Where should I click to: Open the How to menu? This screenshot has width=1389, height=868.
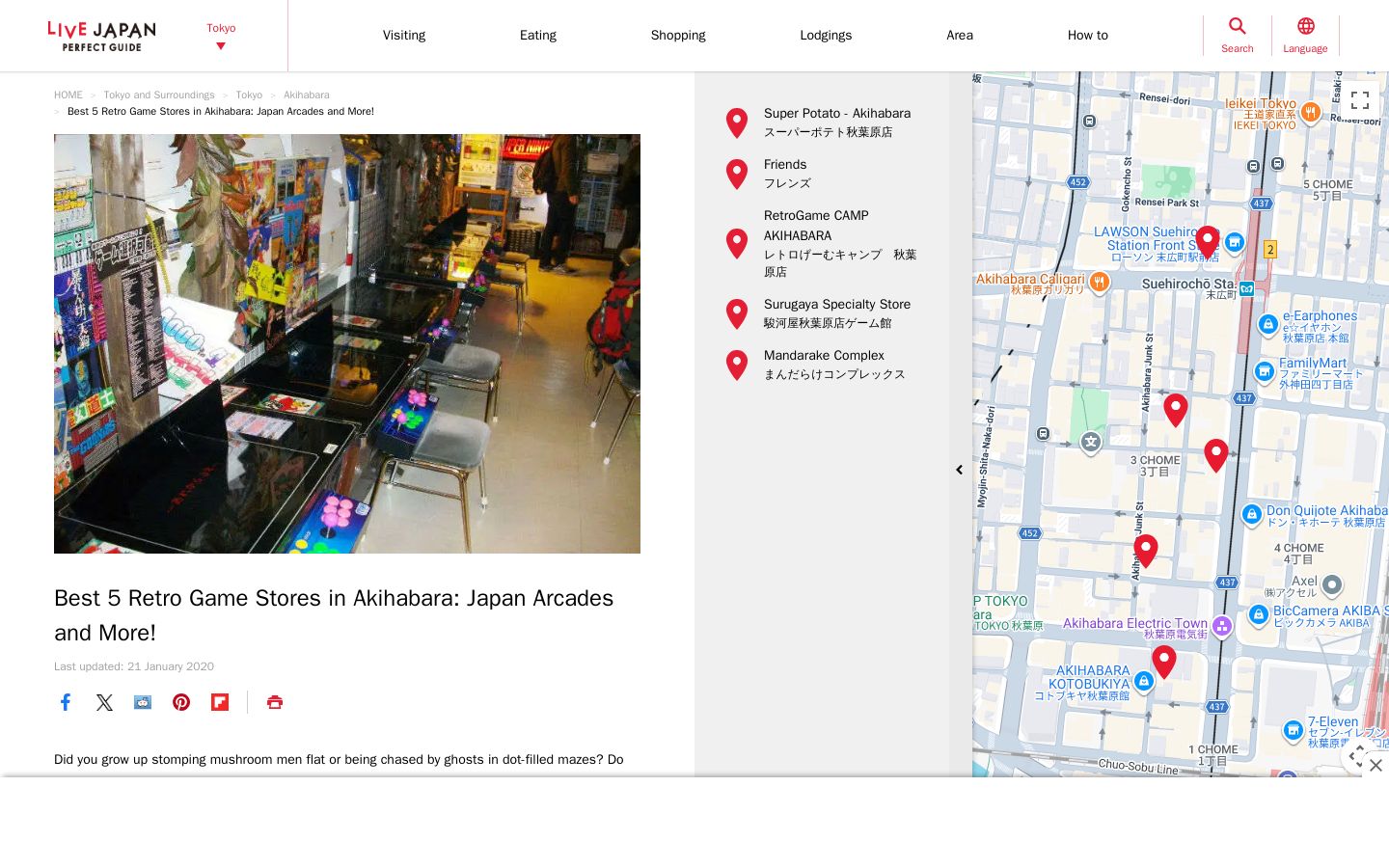click(1088, 36)
